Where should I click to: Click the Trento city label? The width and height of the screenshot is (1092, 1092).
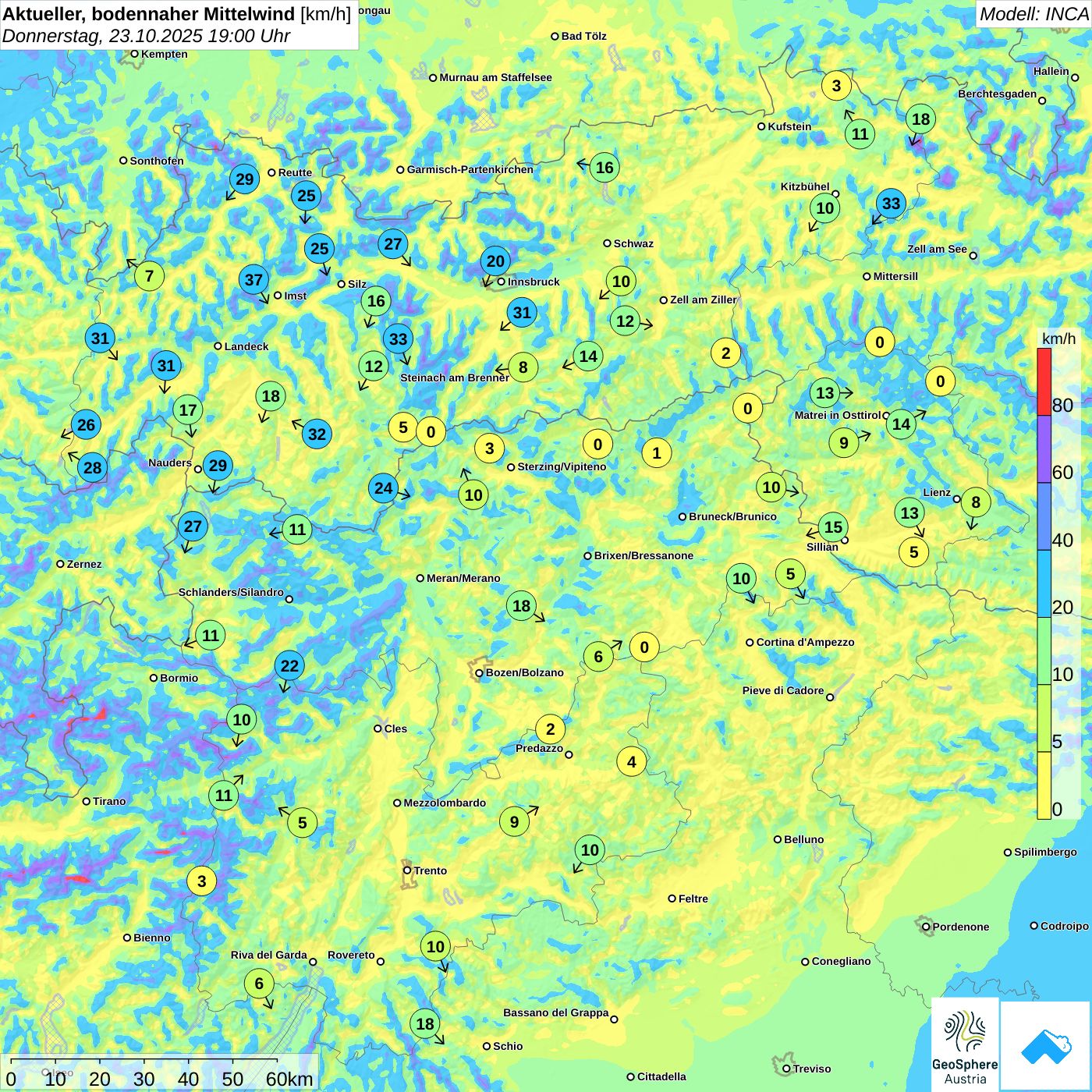click(x=431, y=870)
